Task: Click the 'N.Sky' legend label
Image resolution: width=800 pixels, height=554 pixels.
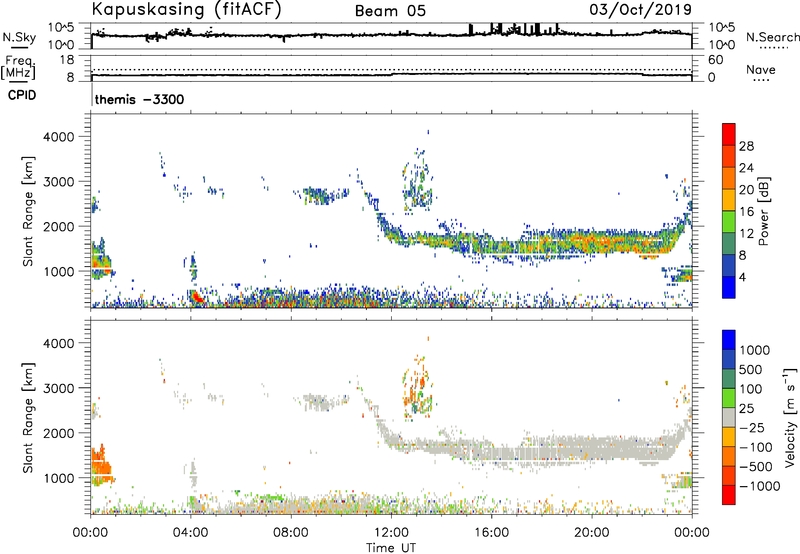Action: tap(19, 37)
